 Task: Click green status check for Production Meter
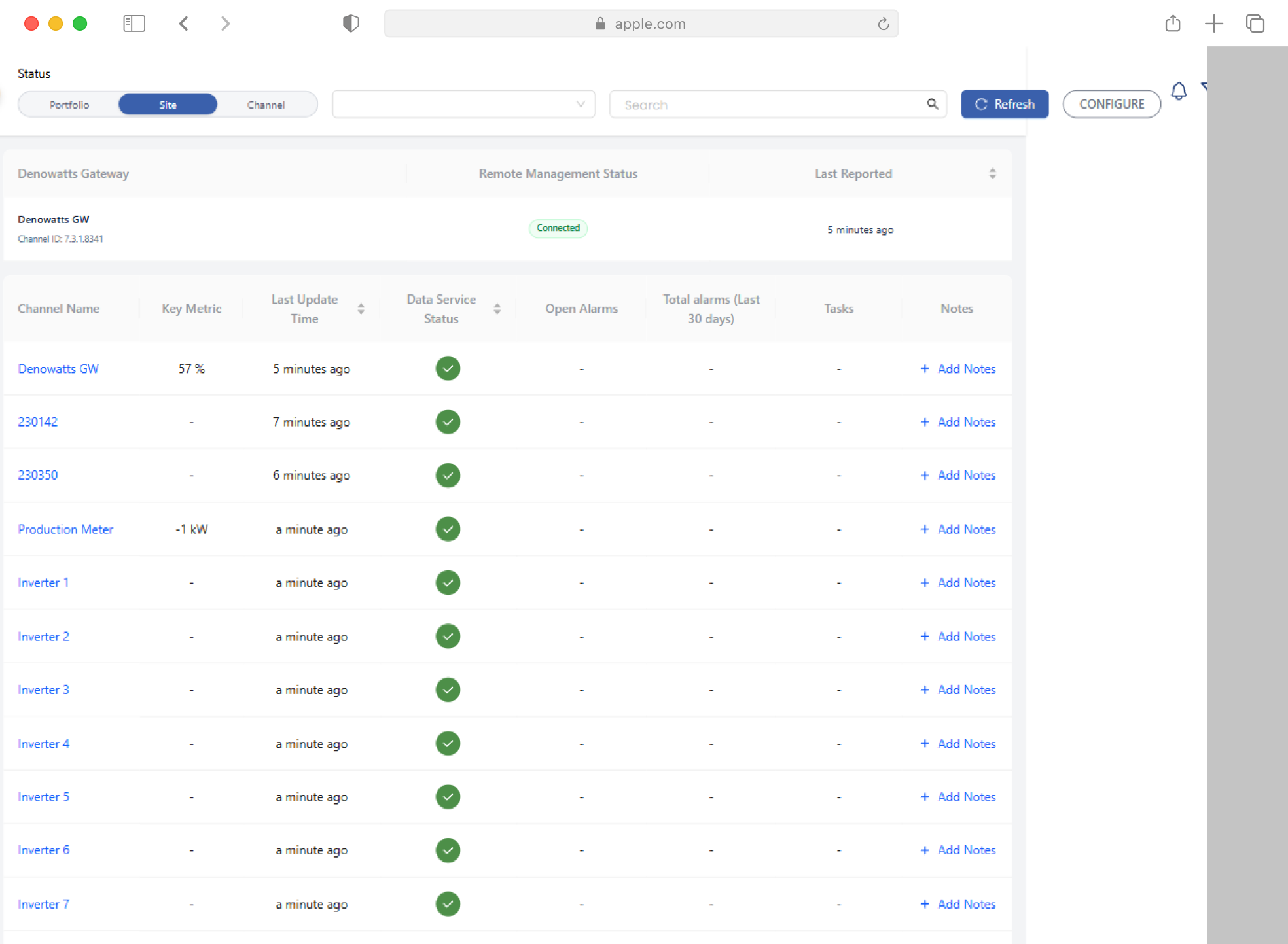[448, 529]
